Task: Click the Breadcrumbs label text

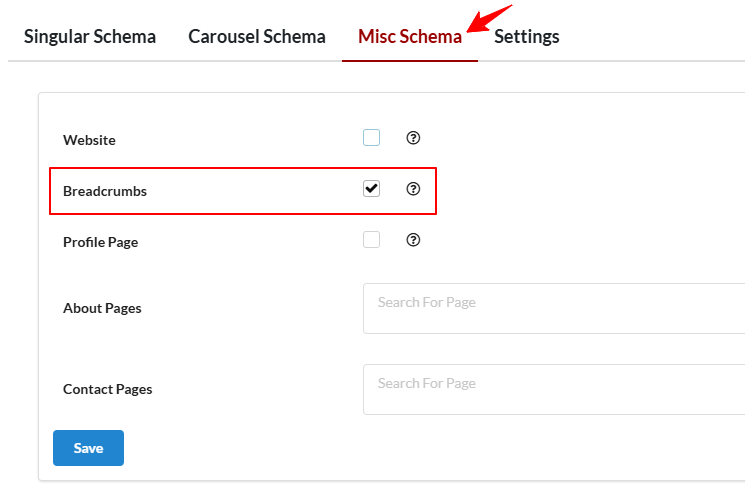Action: click(105, 191)
